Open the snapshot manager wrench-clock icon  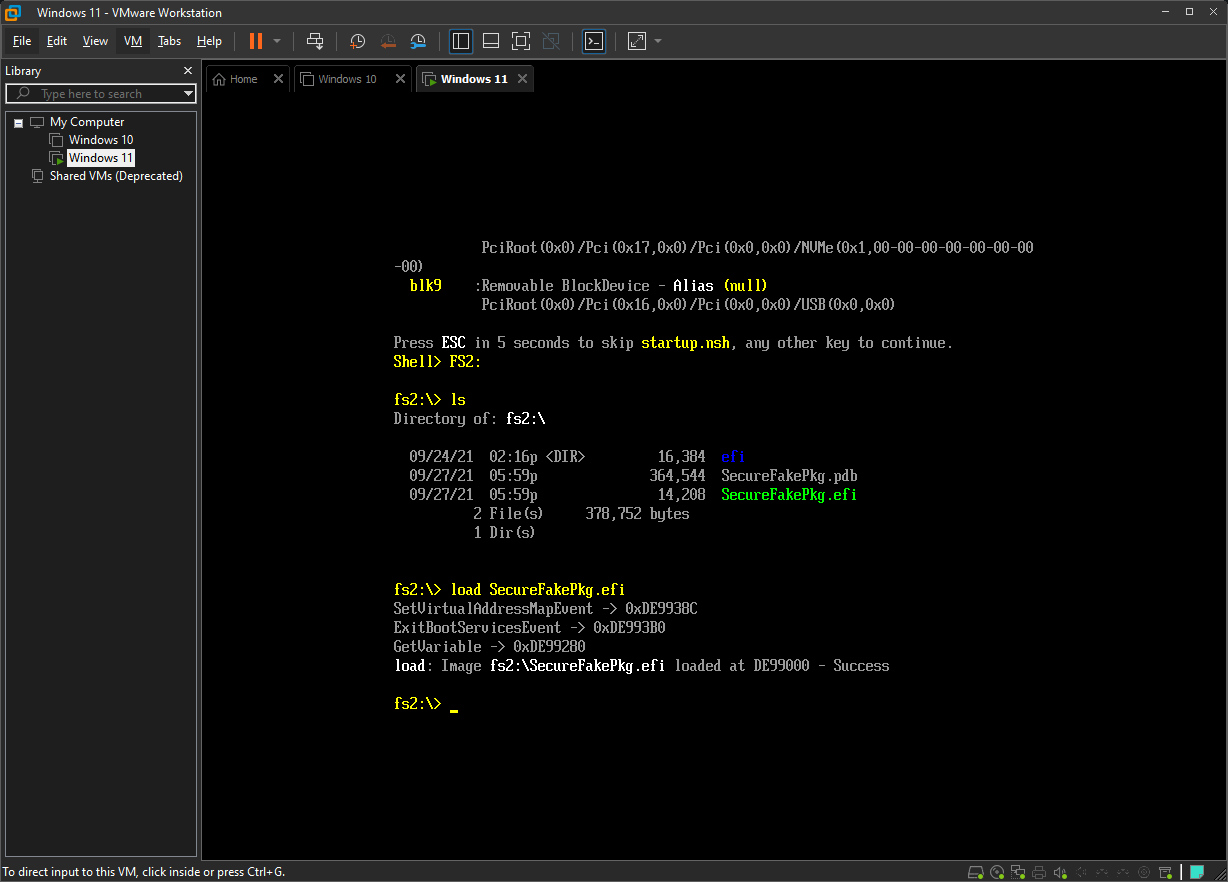click(419, 41)
